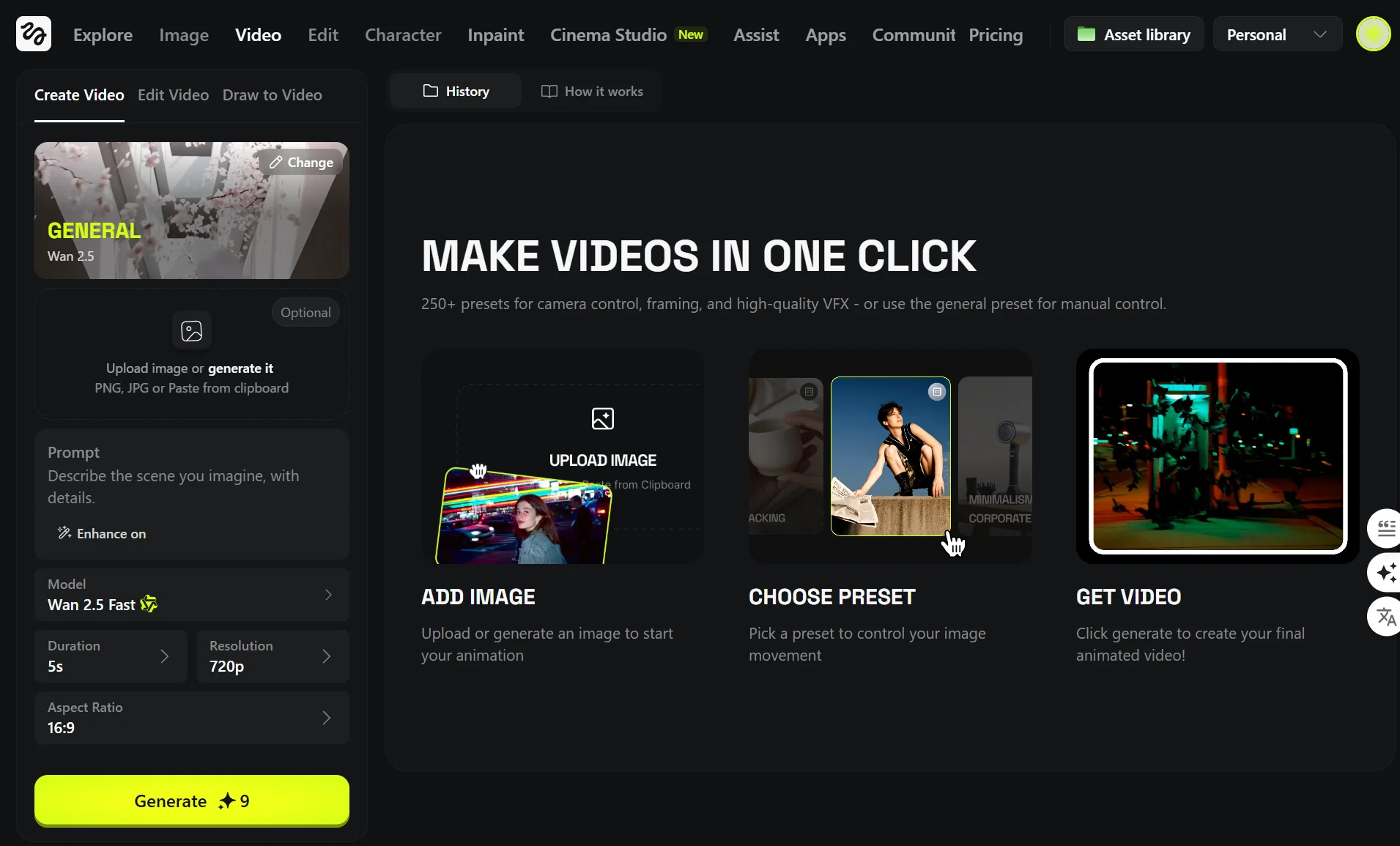Click the Change preset button

300,163
